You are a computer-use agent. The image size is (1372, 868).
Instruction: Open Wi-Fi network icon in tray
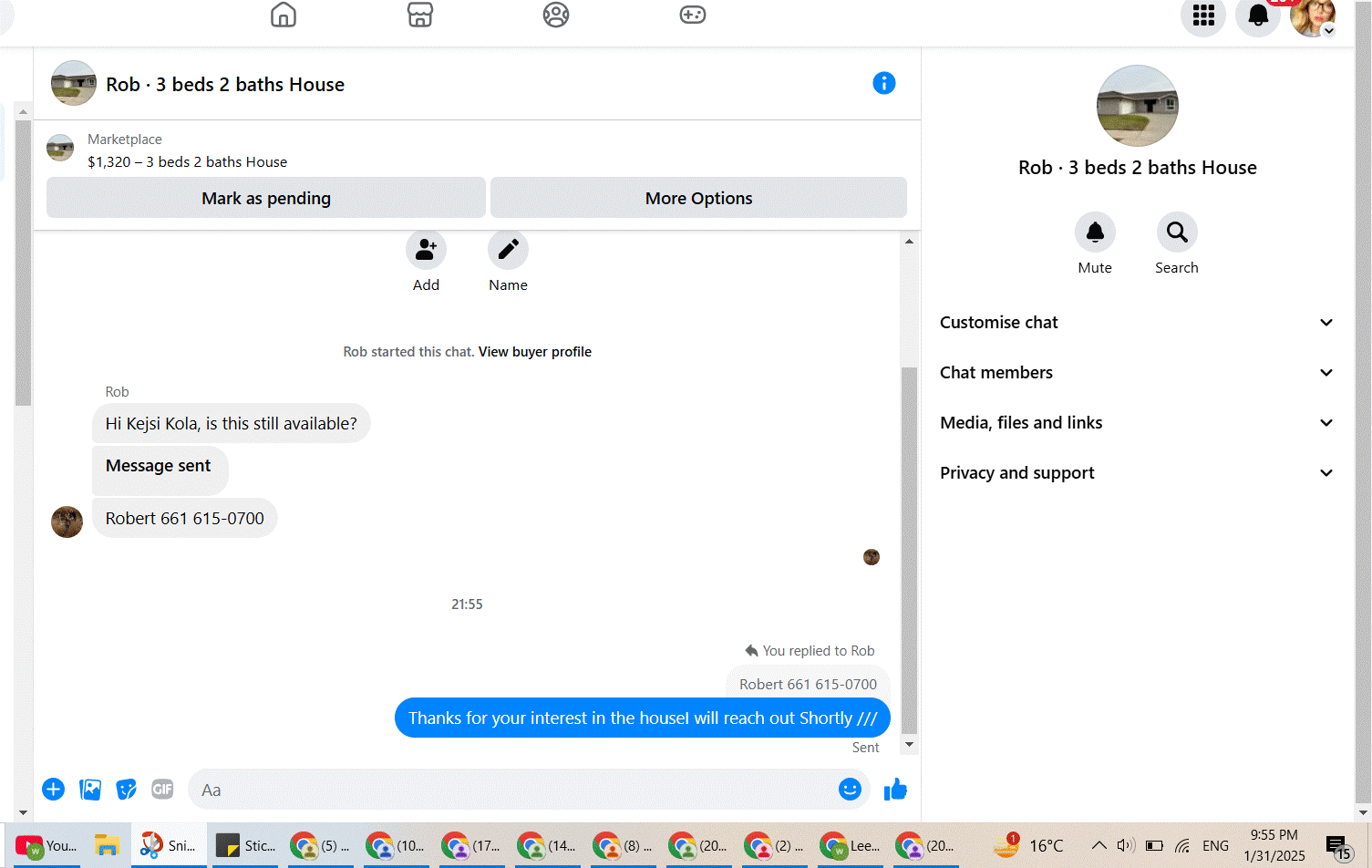coord(1182,845)
